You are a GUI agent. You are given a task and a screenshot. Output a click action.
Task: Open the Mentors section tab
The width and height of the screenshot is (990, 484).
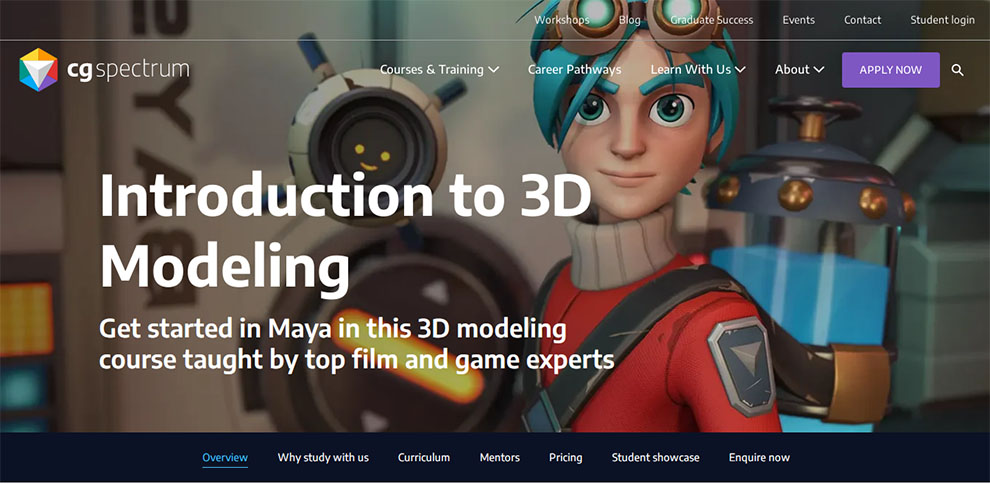(499, 457)
